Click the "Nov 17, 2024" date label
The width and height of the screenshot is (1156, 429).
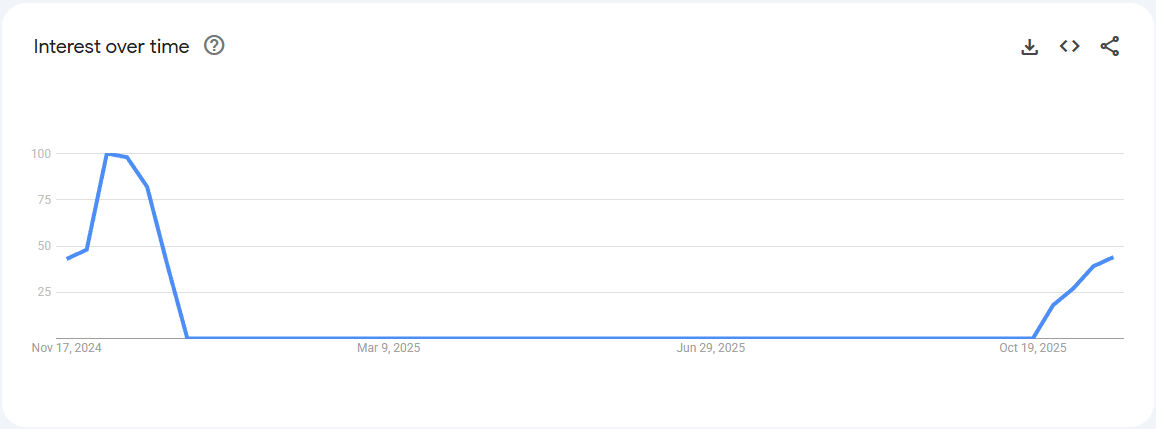[67, 348]
